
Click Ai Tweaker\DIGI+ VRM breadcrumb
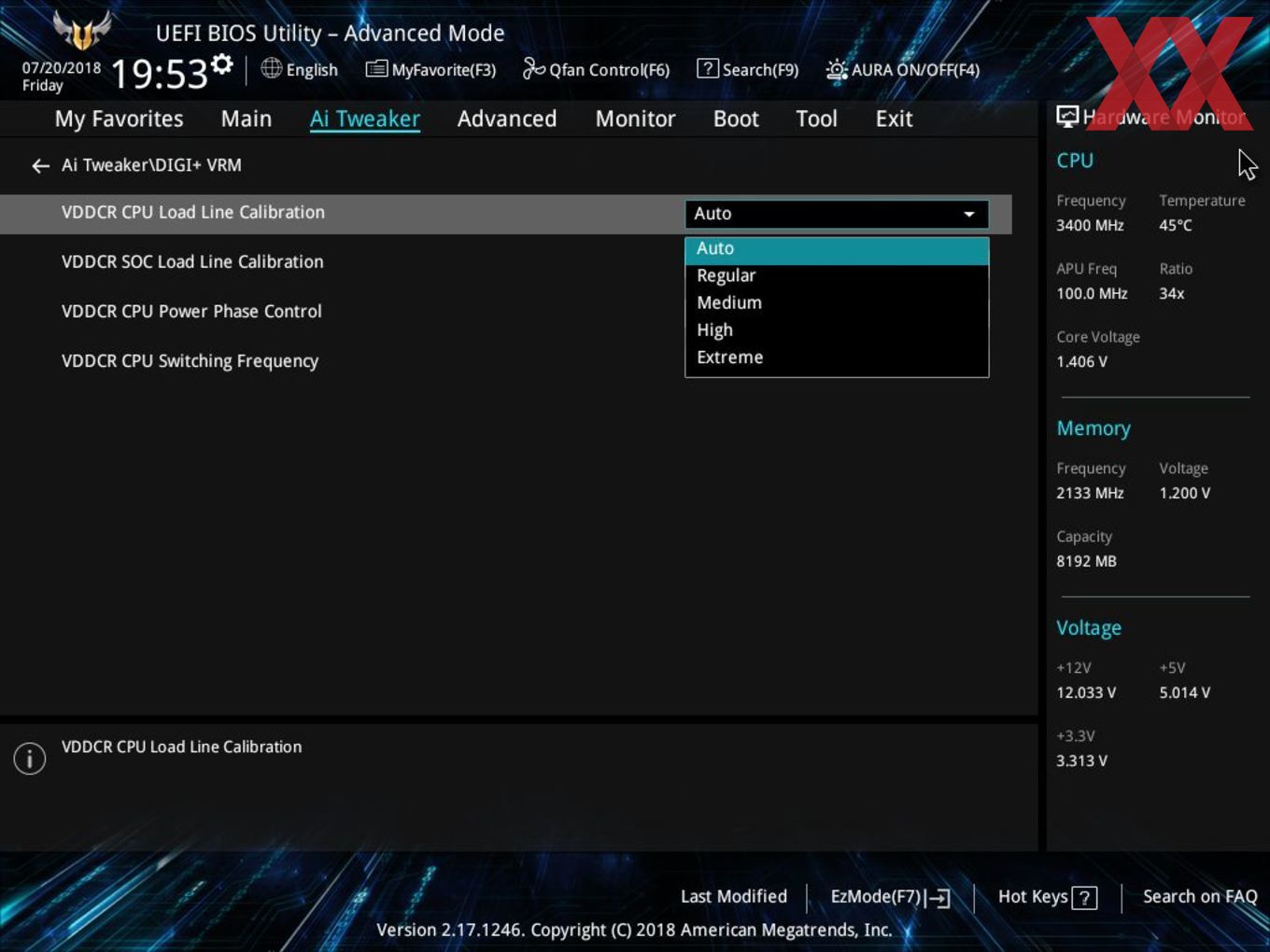pyautogui.click(x=151, y=165)
